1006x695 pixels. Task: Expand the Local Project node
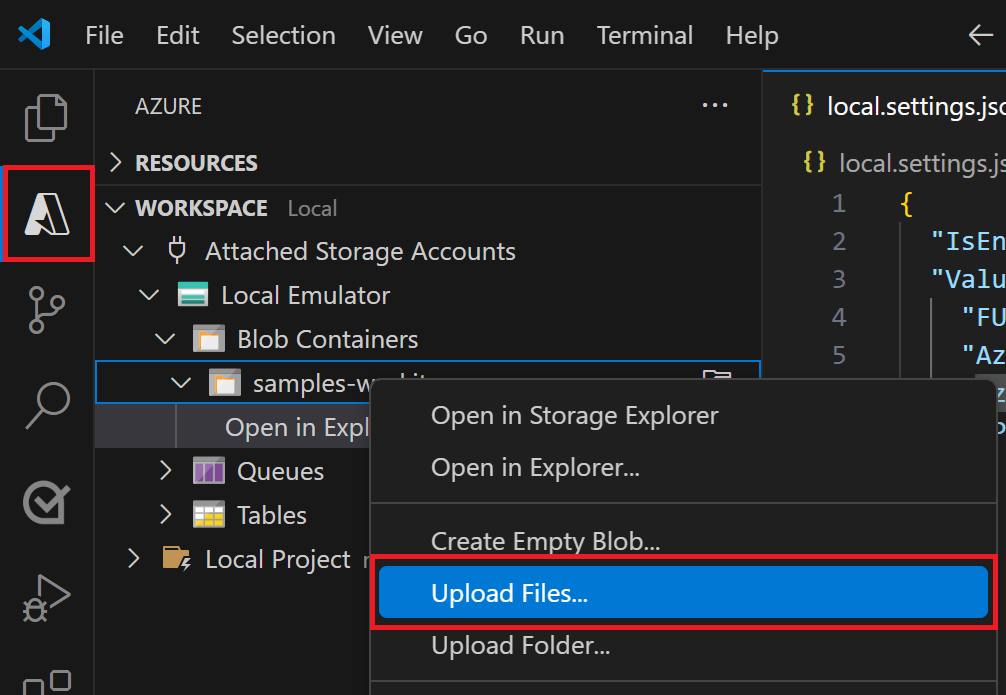133,558
